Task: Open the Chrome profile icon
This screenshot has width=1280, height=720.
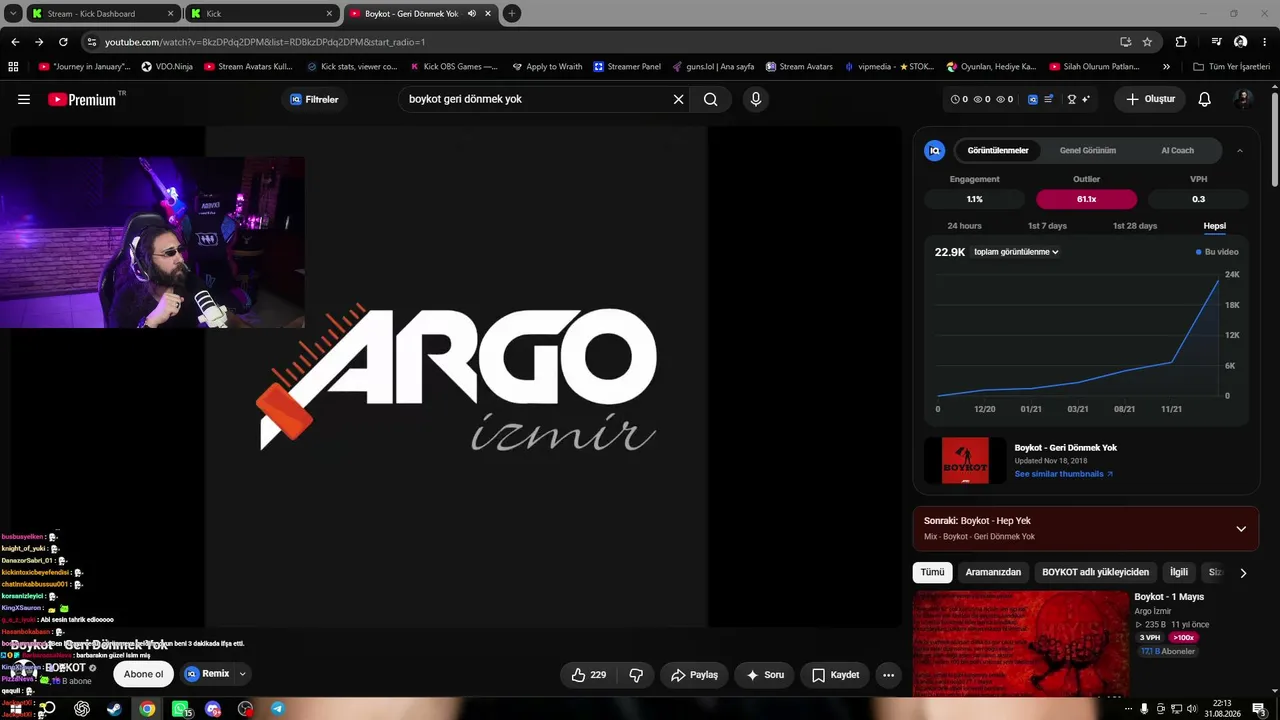Action: pyautogui.click(x=1241, y=42)
